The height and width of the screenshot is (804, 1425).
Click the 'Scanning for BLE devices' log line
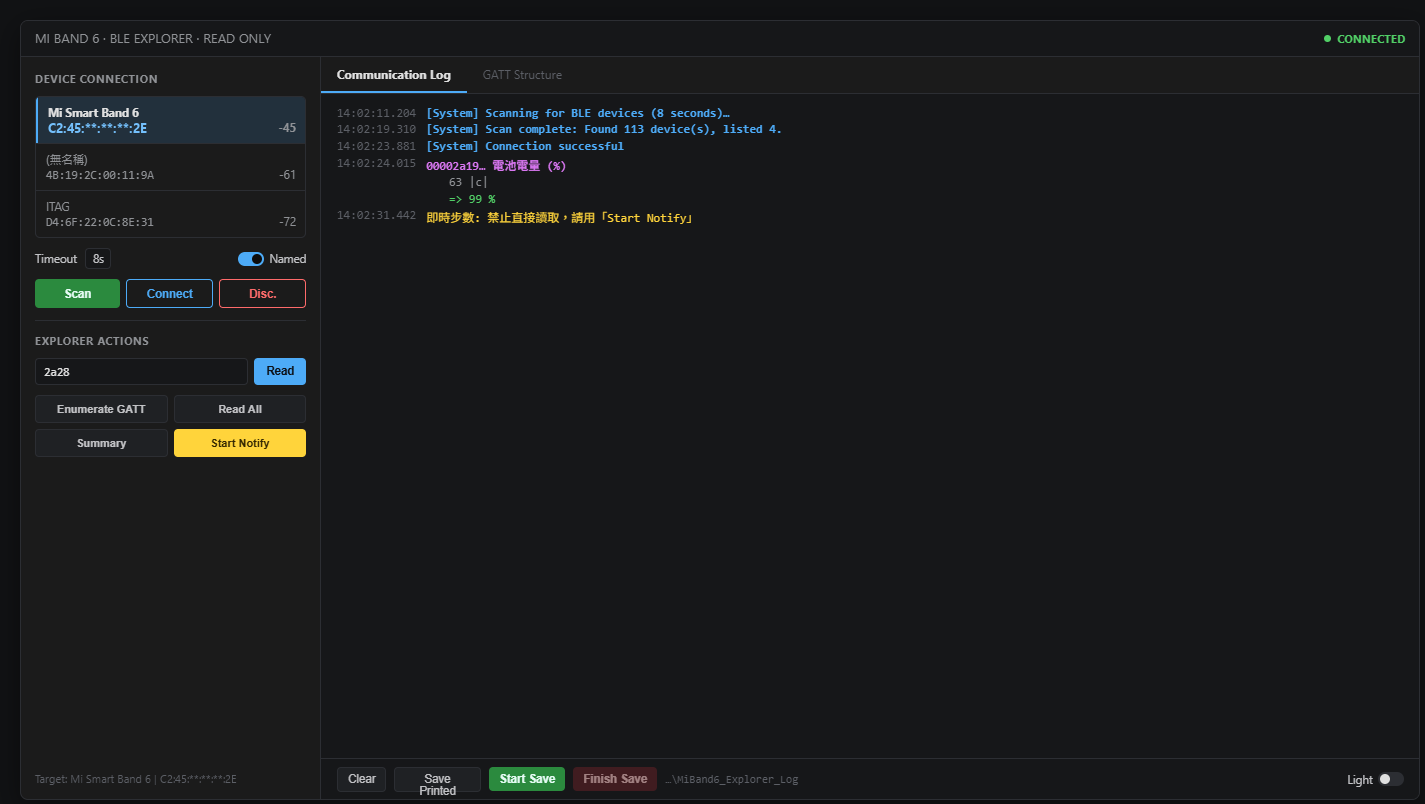click(x=578, y=113)
